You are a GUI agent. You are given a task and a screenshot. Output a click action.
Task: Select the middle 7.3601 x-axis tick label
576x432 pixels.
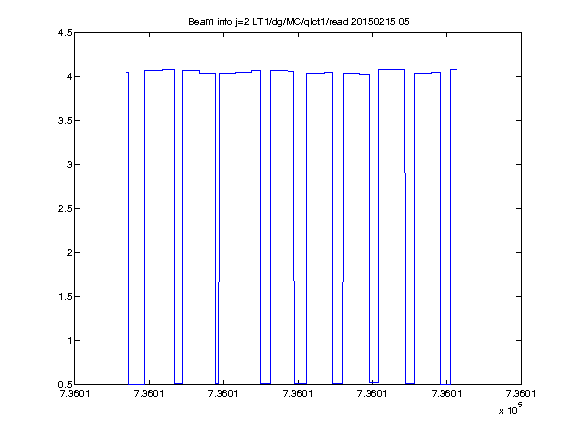(298, 394)
